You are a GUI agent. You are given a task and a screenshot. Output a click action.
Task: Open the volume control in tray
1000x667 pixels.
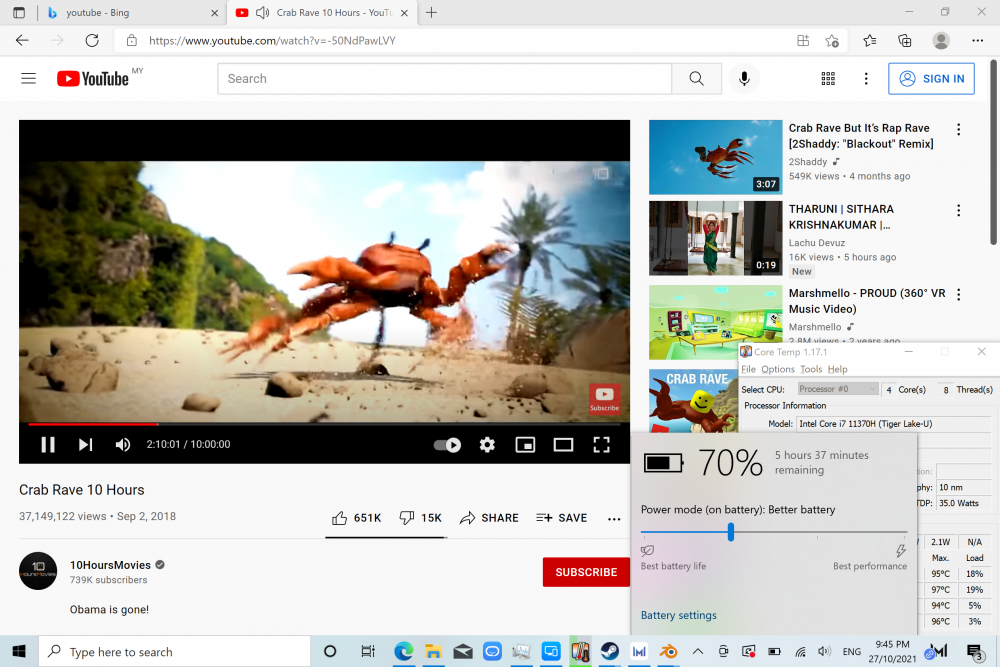825,652
